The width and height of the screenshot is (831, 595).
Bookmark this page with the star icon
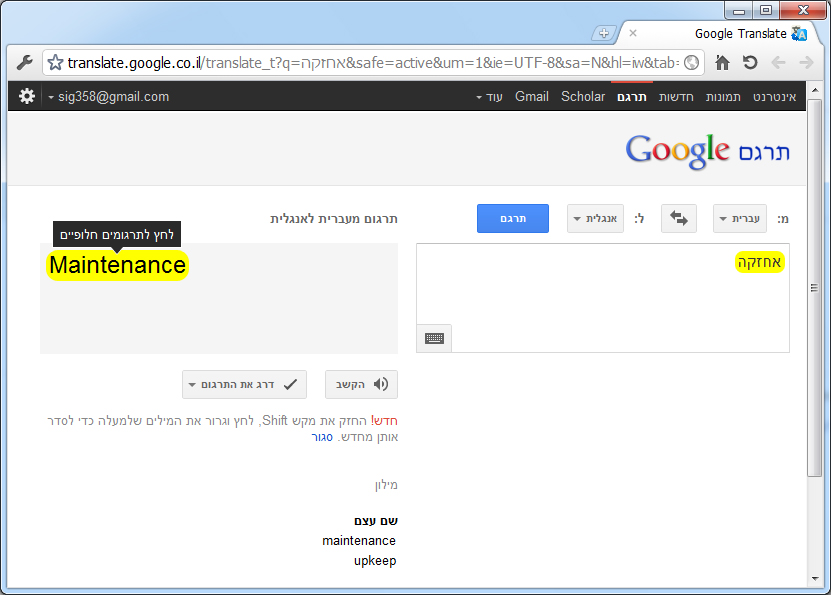pyautogui.click(x=55, y=63)
